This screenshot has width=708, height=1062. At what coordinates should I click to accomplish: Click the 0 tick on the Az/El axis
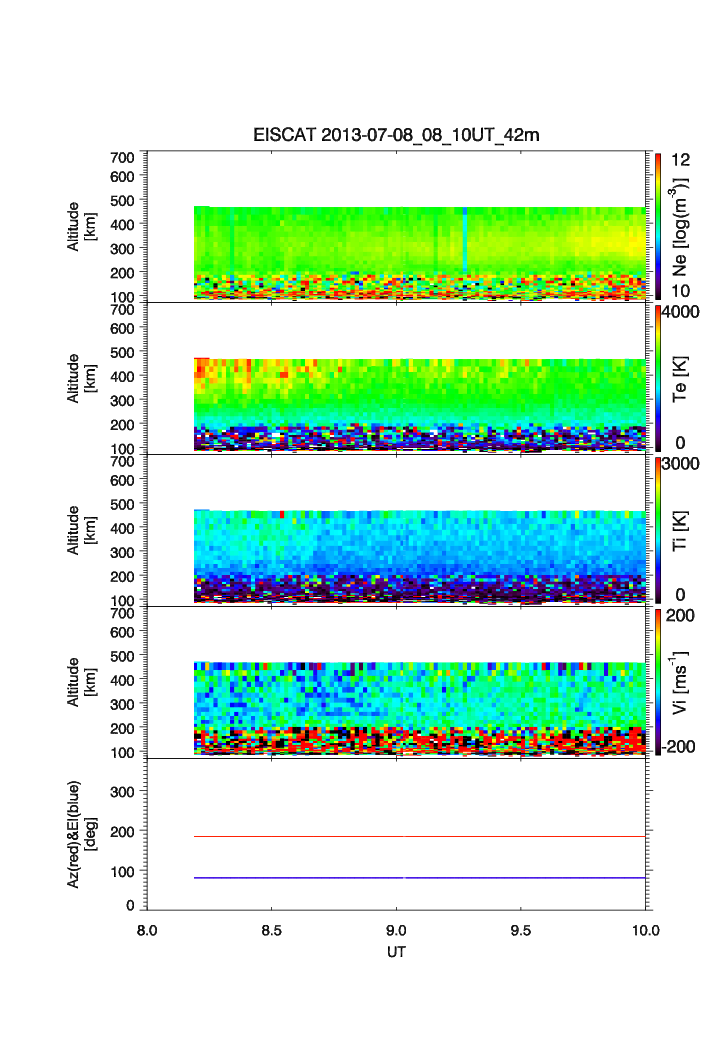click(131, 904)
